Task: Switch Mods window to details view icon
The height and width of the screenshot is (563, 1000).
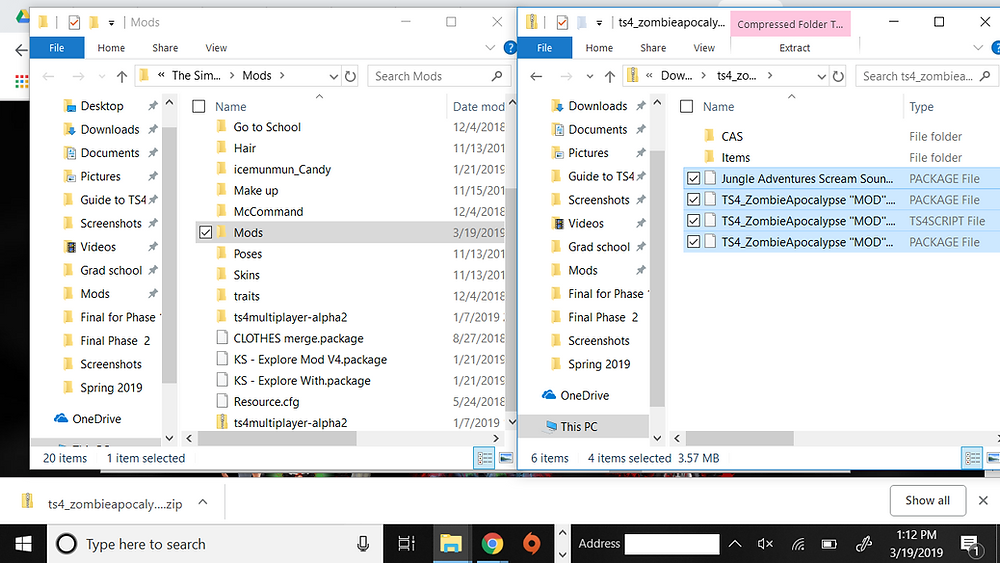Action: point(485,458)
